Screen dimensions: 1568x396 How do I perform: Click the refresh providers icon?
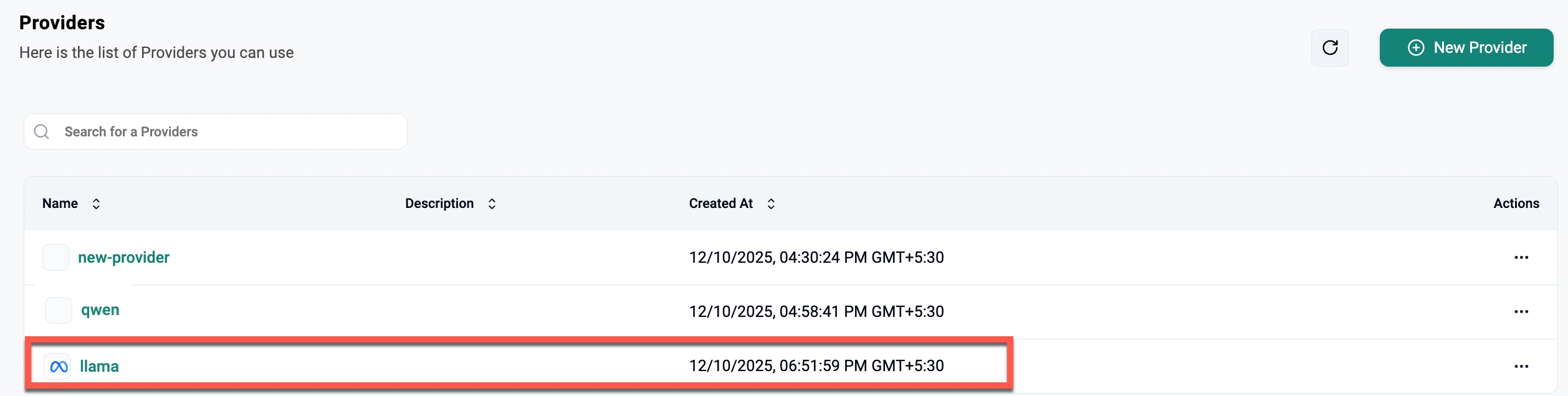point(1329,48)
